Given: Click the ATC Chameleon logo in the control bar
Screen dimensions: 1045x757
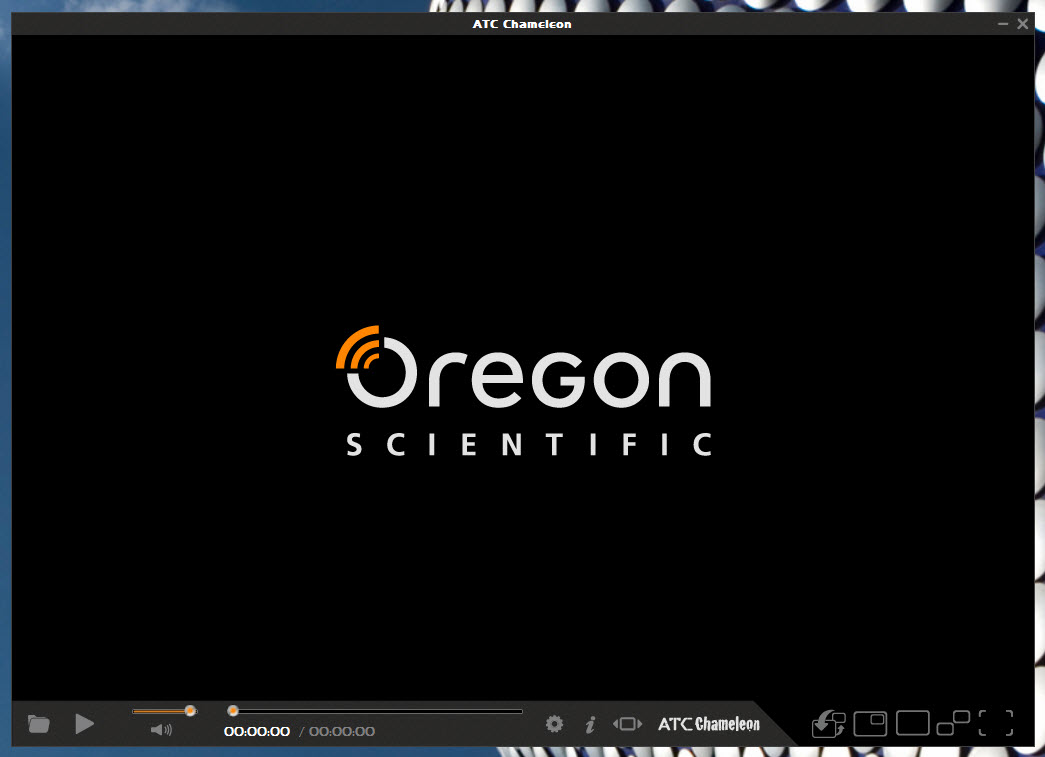Looking at the screenshot, I should (x=708, y=724).
